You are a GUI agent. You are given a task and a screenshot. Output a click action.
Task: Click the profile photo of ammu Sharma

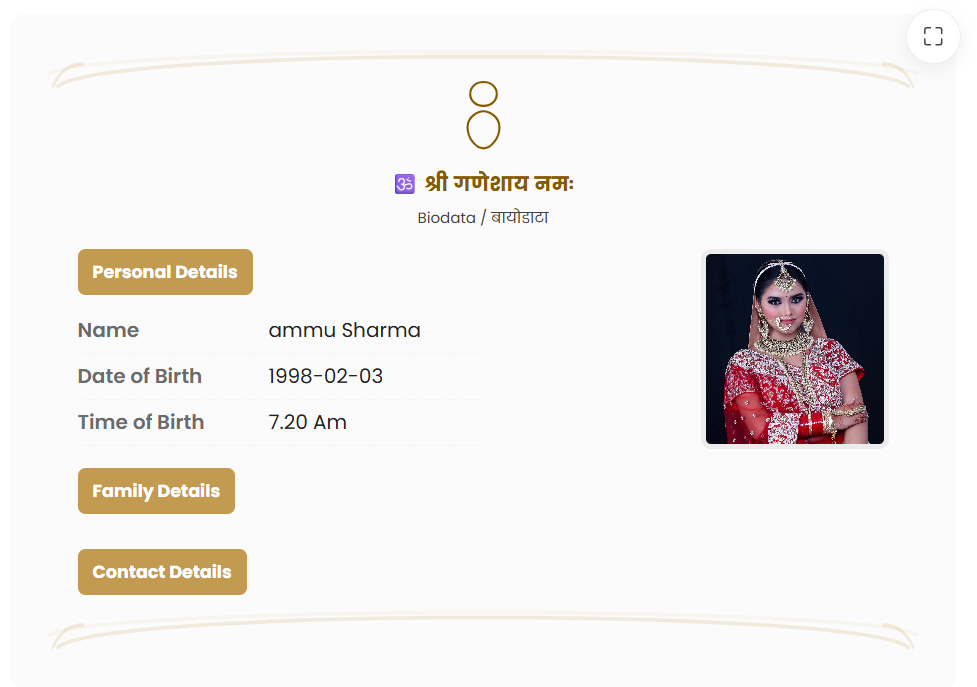click(794, 348)
